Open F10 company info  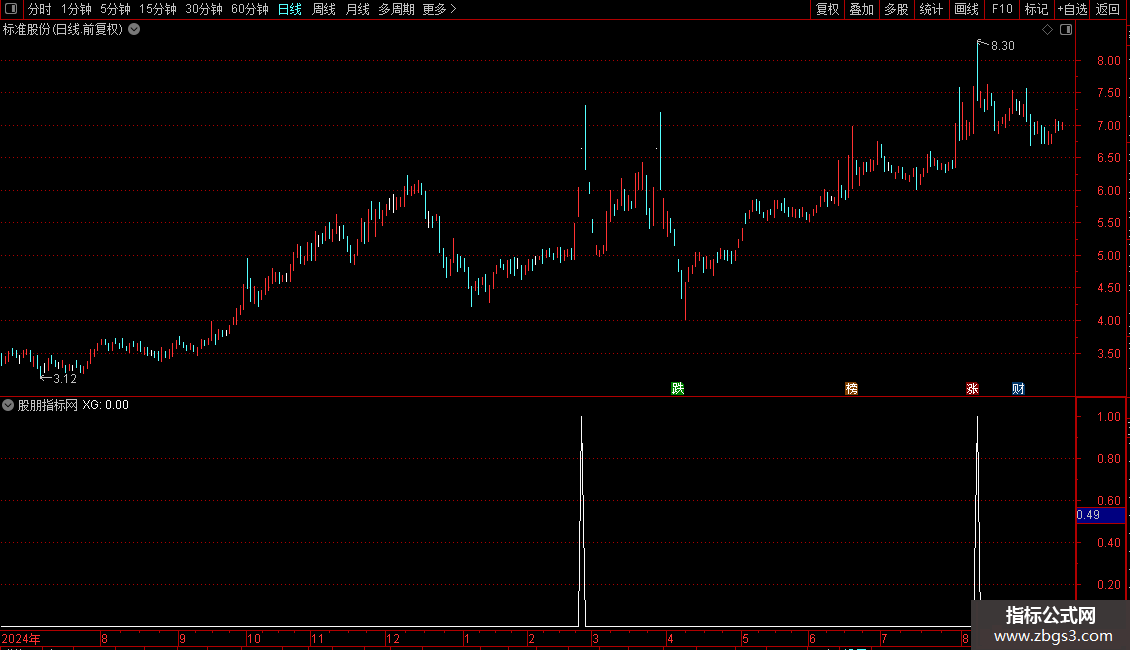pos(1002,9)
